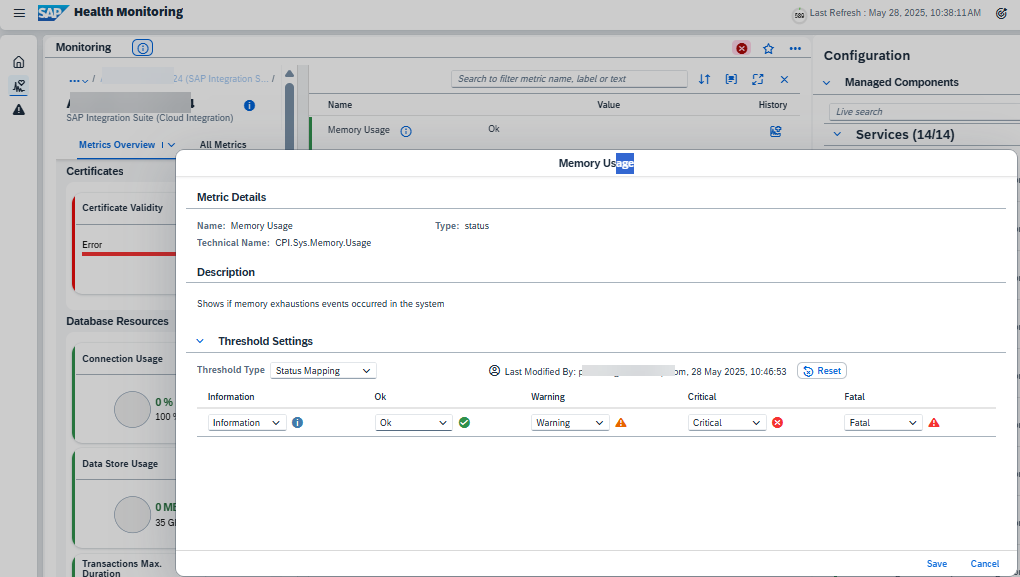Select the Monitoring sidebar icon
Image resolution: width=1020 pixels, height=577 pixels.
19,85
